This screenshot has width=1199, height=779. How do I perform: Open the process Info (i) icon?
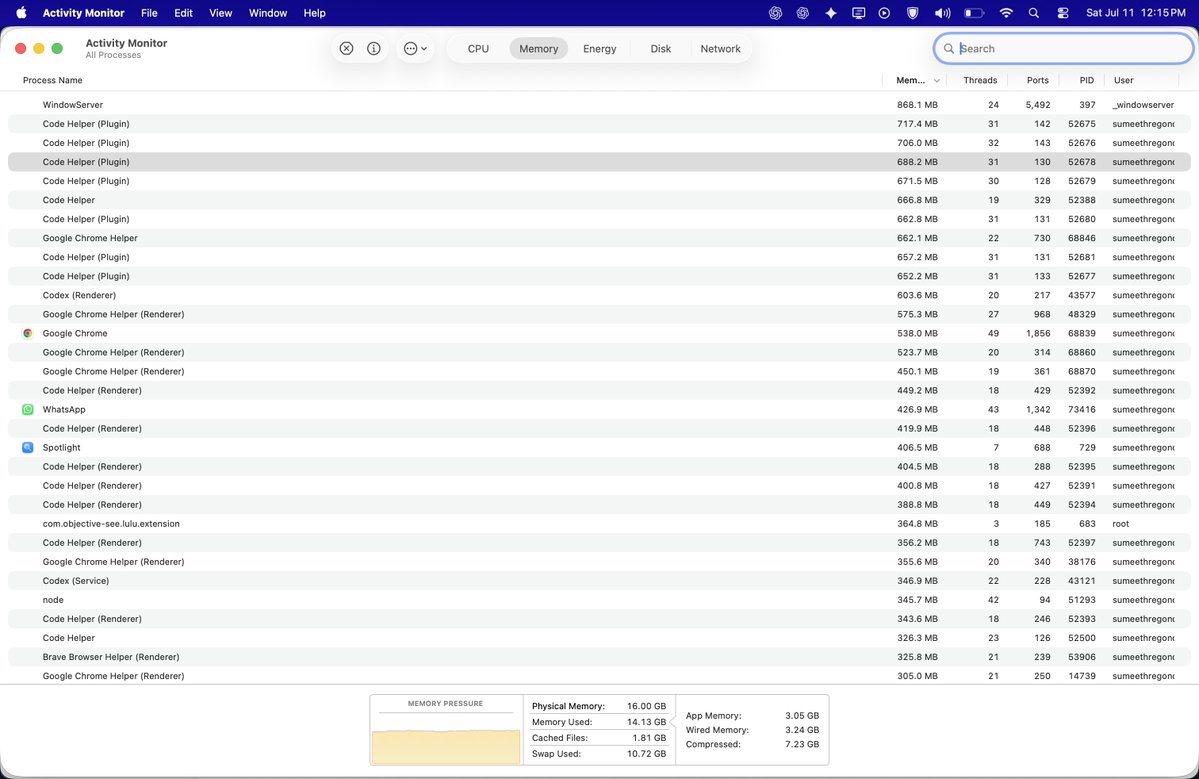[374, 48]
